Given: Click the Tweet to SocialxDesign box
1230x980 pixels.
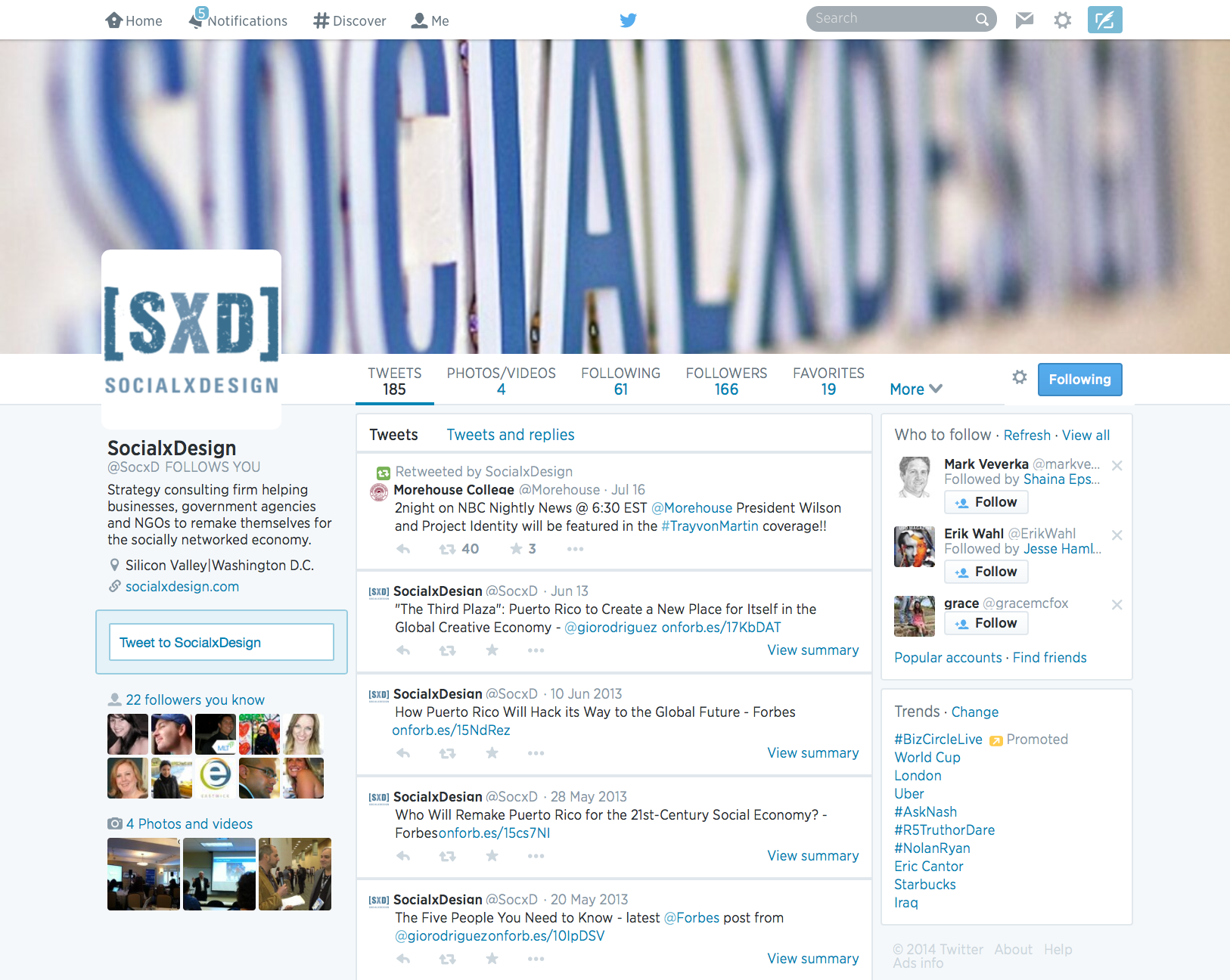Looking at the screenshot, I should [x=222, y=642].
